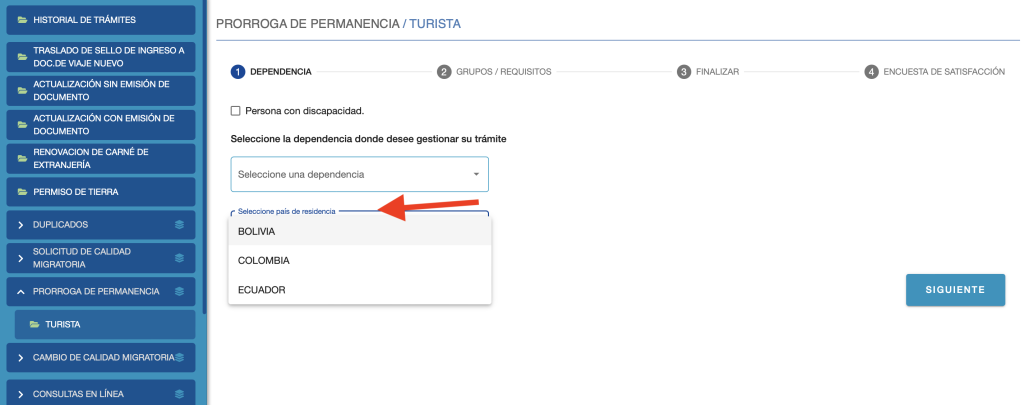
Task: Click layers icon in Prorroga de Permanencia row
Action: click(x=179, y=292)
